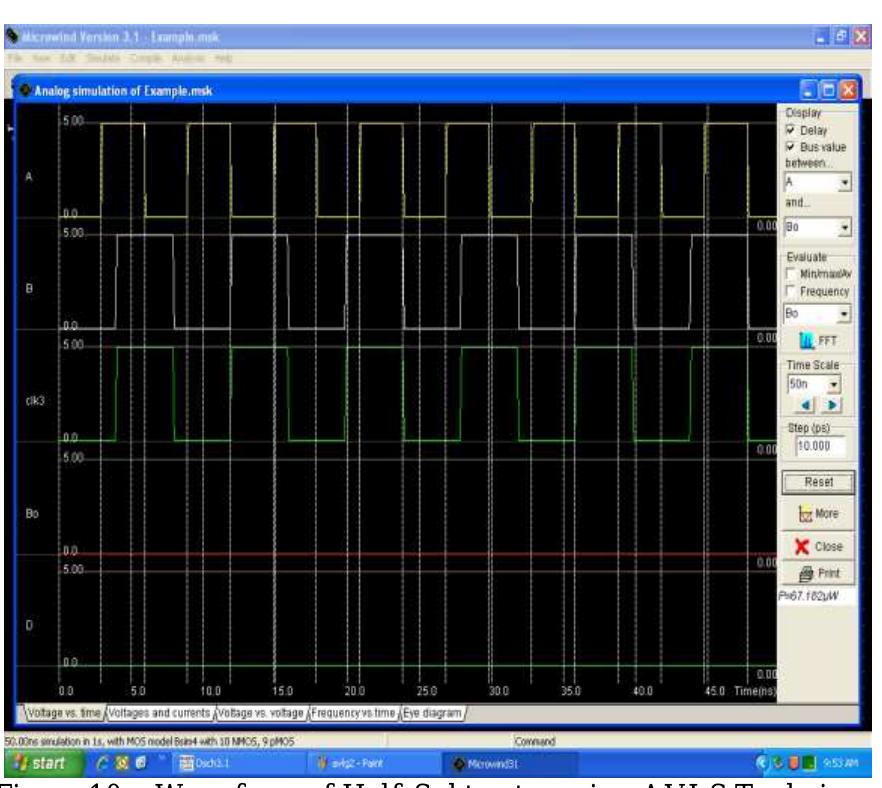
Task: Click the More button
Action: pyautogui.click(x=818, y=514)
